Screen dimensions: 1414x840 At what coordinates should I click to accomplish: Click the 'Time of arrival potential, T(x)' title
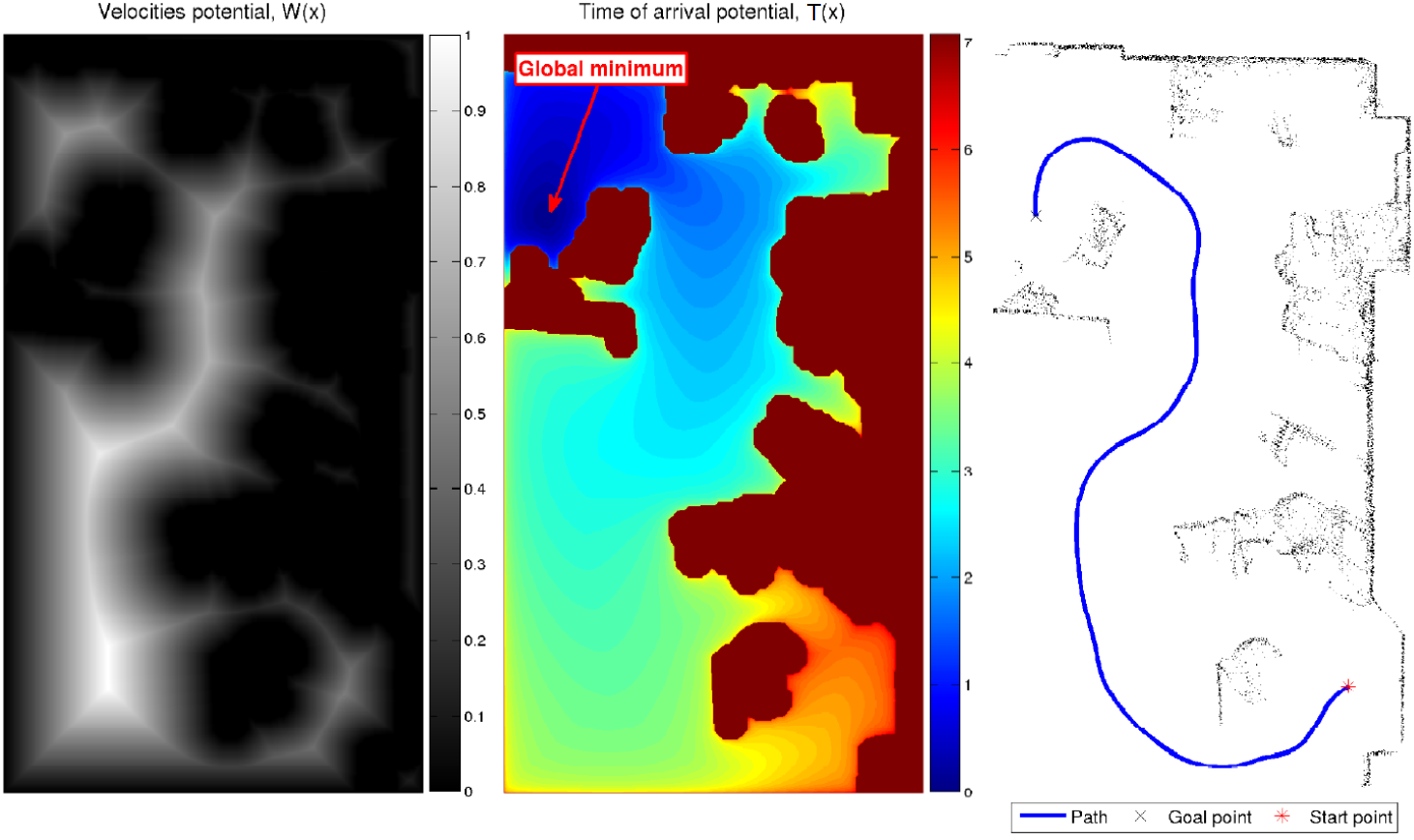(x=711, y=13)
